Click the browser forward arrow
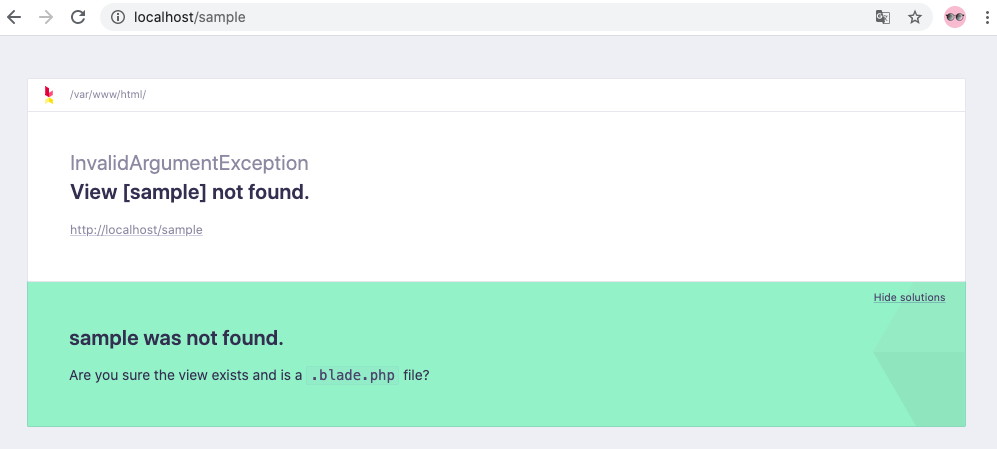Screen dimensions: 997x449 (45, 17)
